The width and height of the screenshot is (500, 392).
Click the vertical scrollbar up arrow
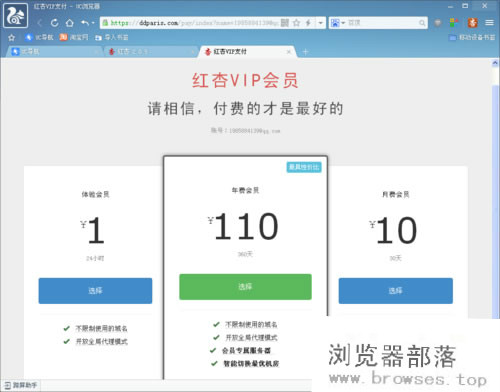(x=495, y=63)
